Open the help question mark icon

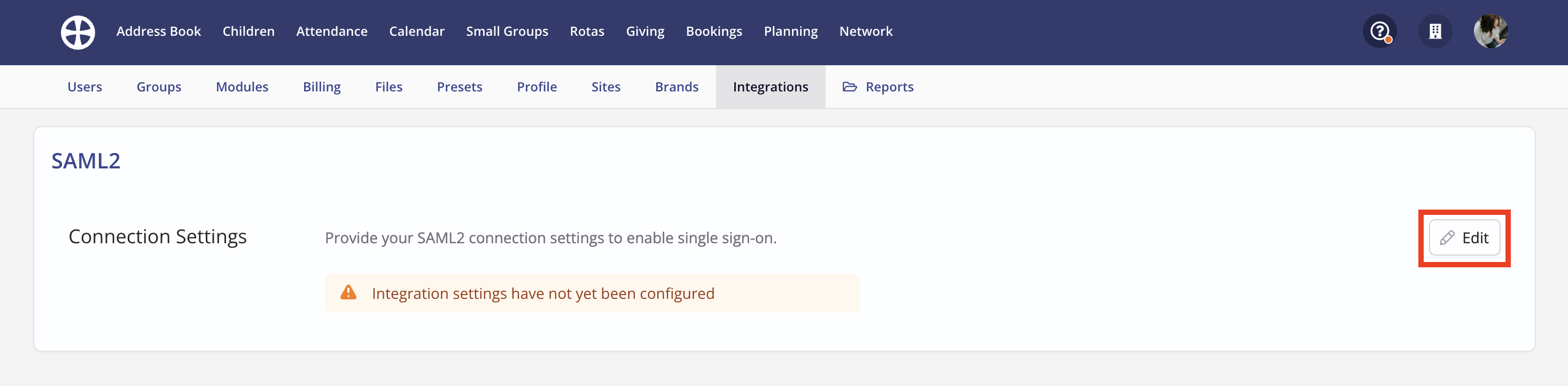click(1379, 31)
